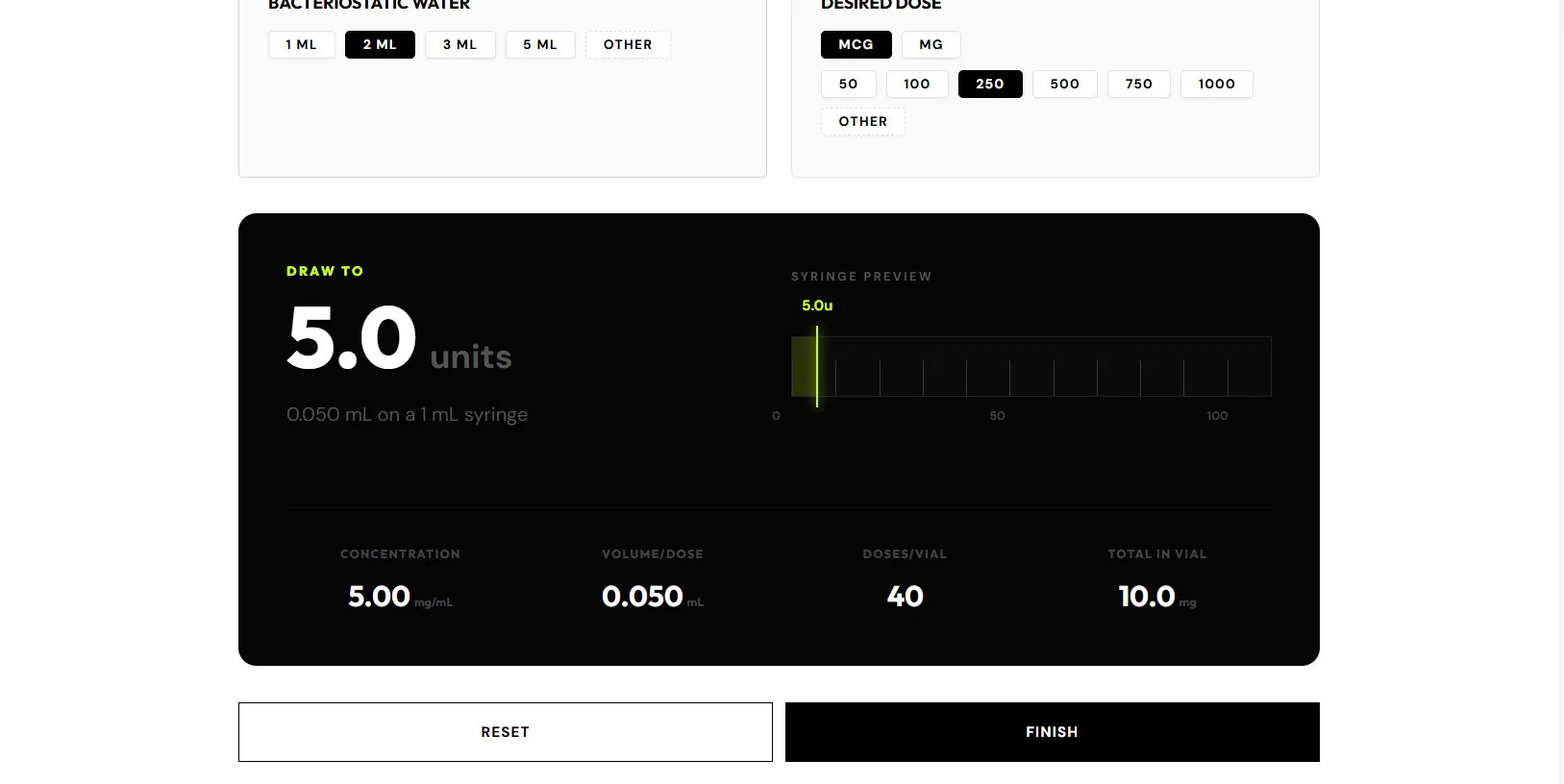The height and width of the screenshot is (784, 1564).
Task: Pick OTHER bacteriostatic water amount
Action: (x=628, y=45)
